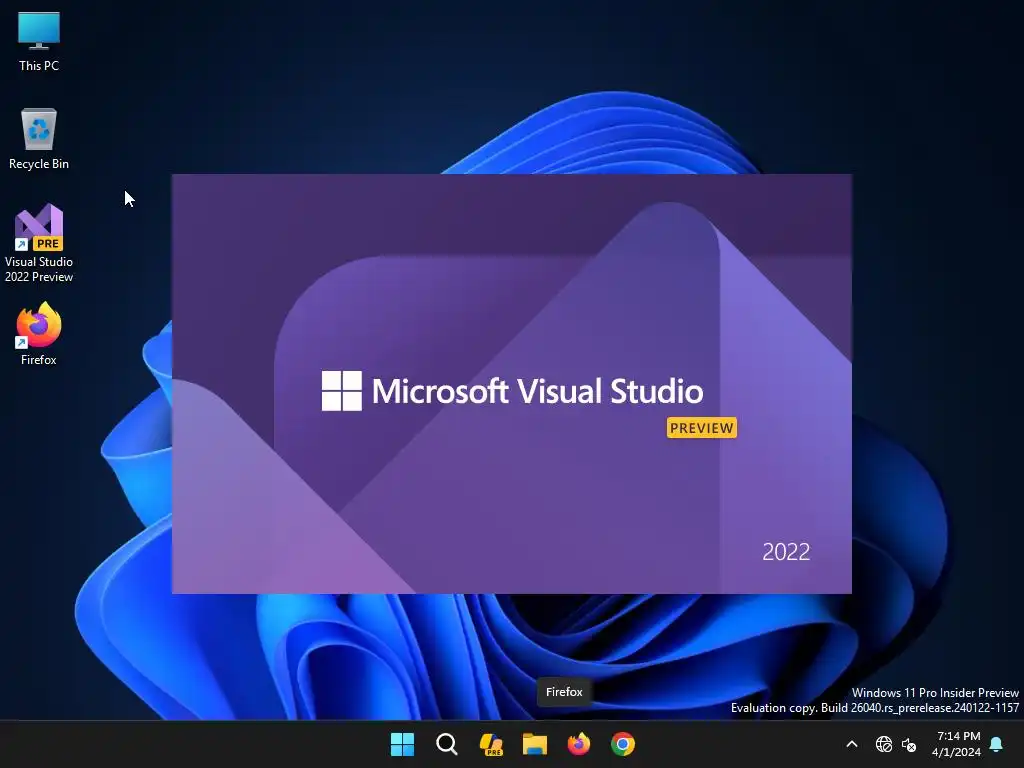This screenshot has height=768, width=1024.
Task: Select the Firefox desktop shortcut
Action: (x=39, y=334)
